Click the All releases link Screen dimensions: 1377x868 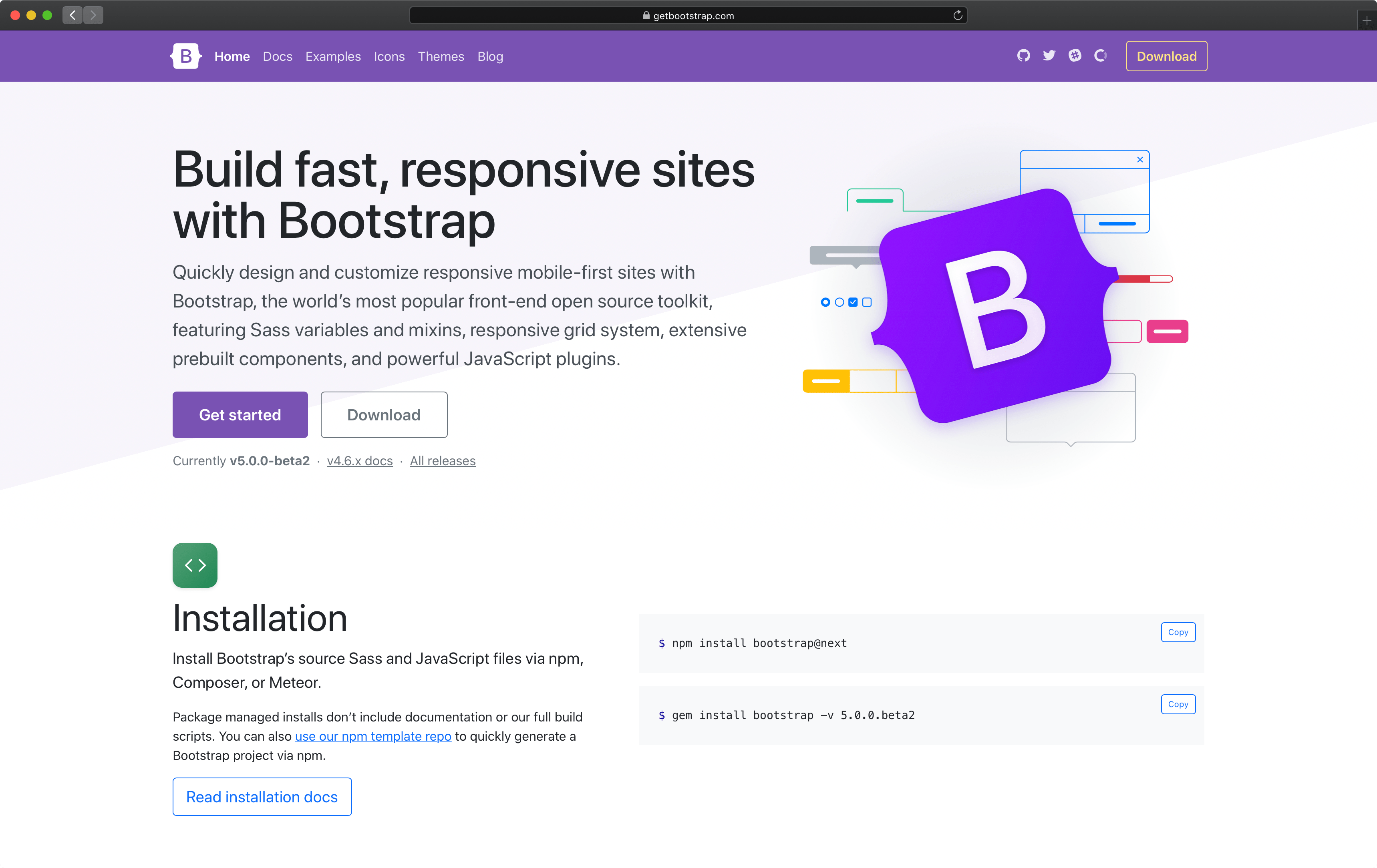(x=442, y=460)
